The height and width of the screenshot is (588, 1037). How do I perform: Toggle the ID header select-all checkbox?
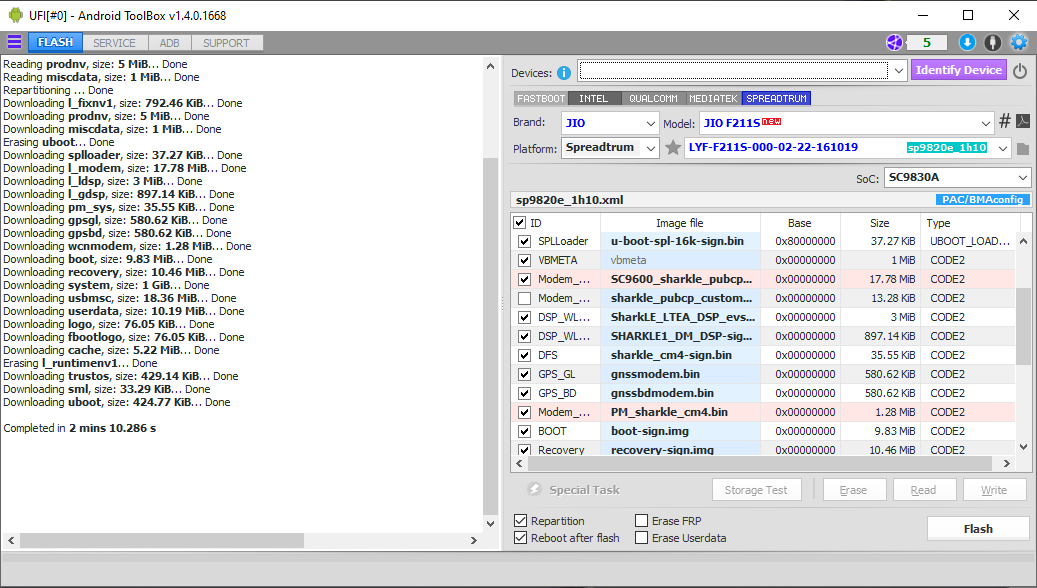tap(520, 223)
